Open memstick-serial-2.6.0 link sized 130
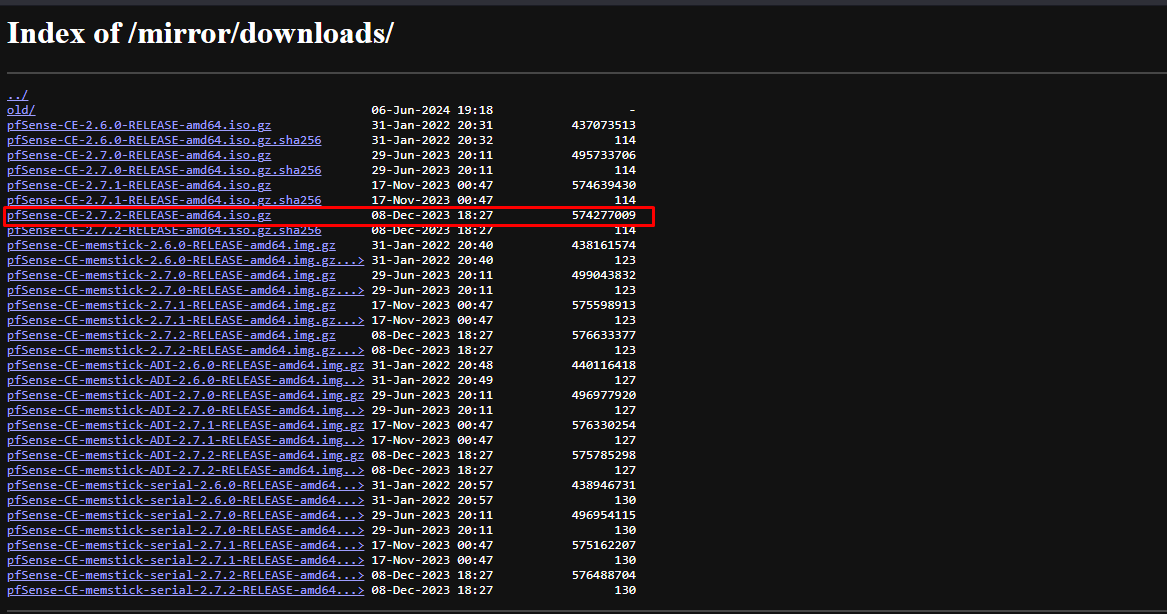 point(185,499)
